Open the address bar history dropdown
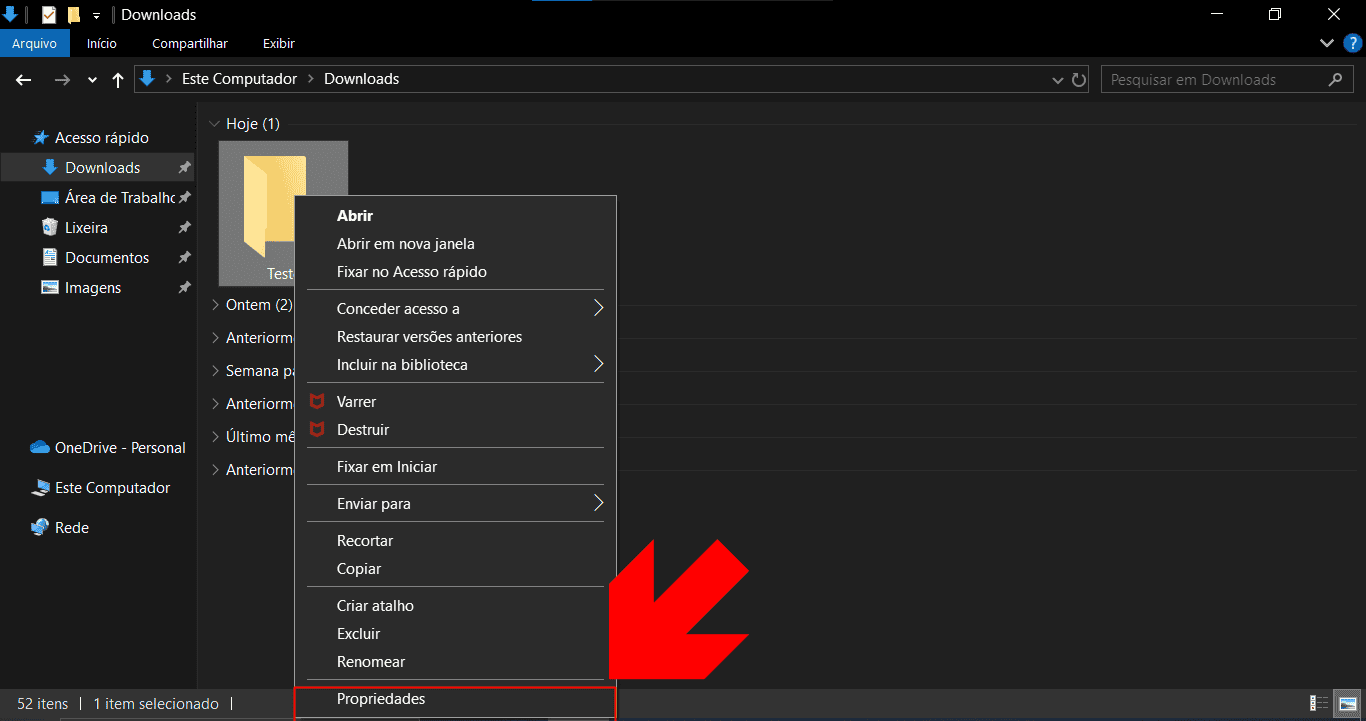 (1059, 80)
